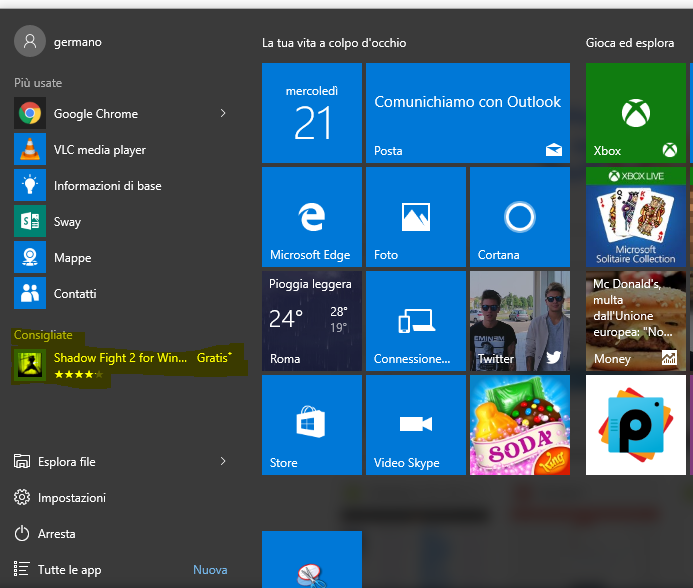The image size is (693, 588).
Task: Open the Candy Crush Soda tile
Action: 520,425
